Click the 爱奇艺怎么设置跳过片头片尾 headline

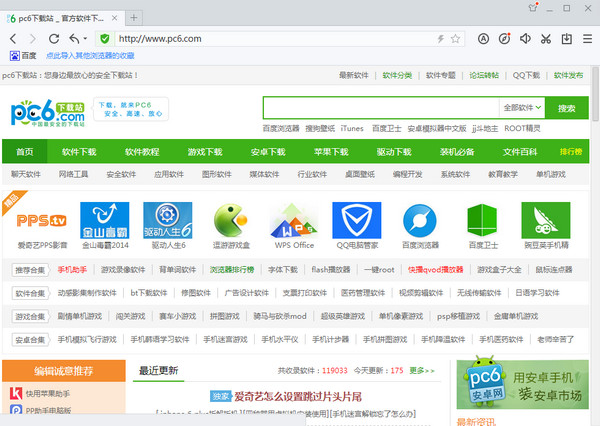tap(298, 397)
